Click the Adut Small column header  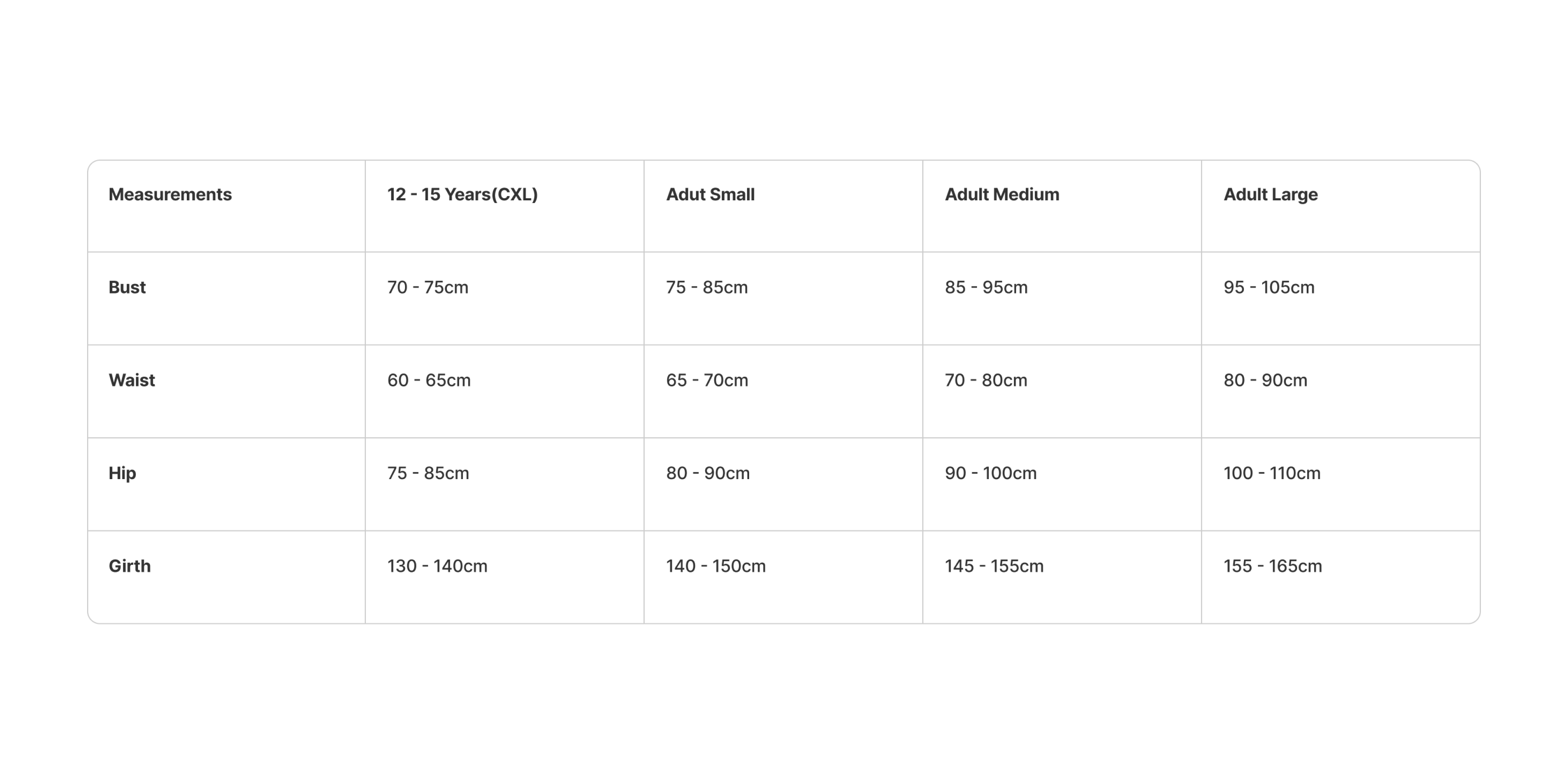pos(710,195)
